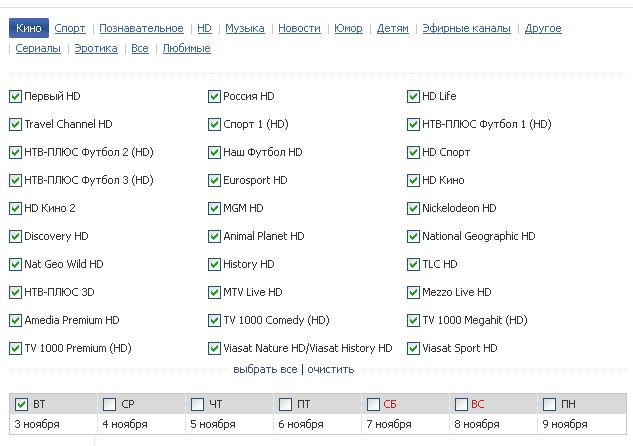
Task: Open the Спорт category
Action: [x=70, y=29]
